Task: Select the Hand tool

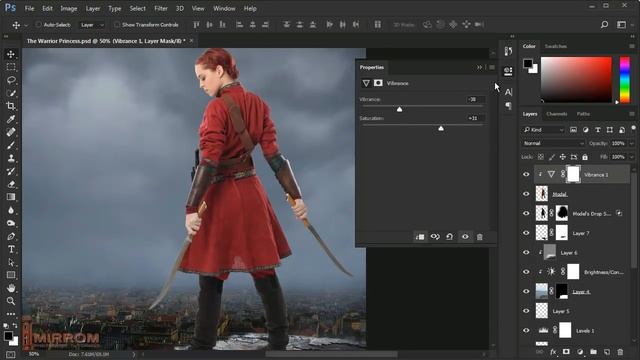Action: [11, 288]
